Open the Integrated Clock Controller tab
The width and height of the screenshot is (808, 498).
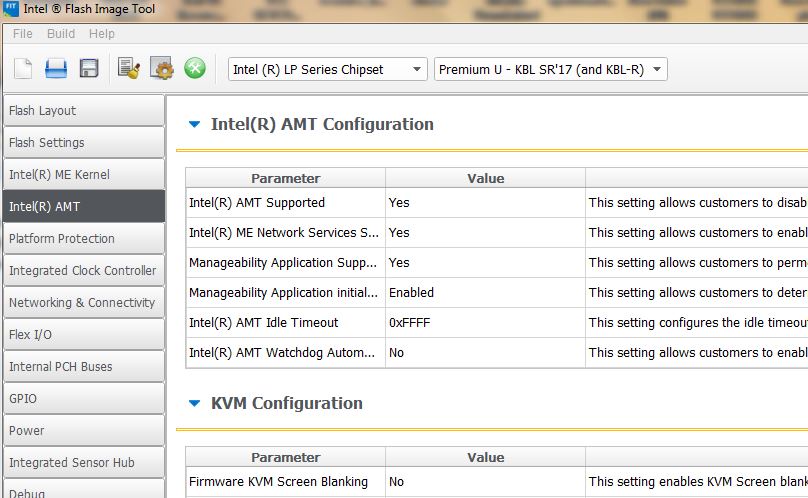click(x=82, y=271)
